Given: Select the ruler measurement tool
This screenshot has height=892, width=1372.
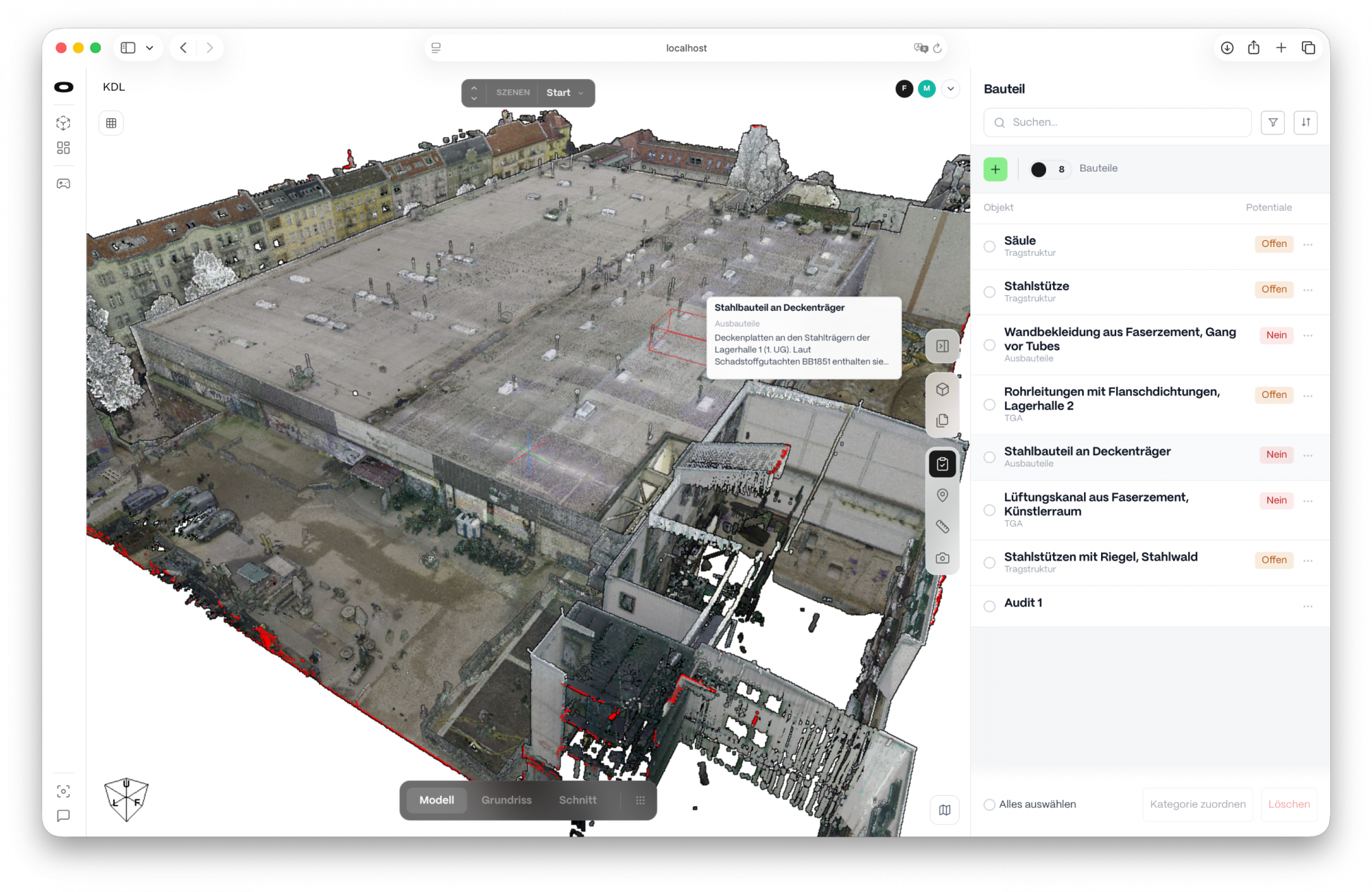Looking at the screenshot, I should (x=942, y=526).
